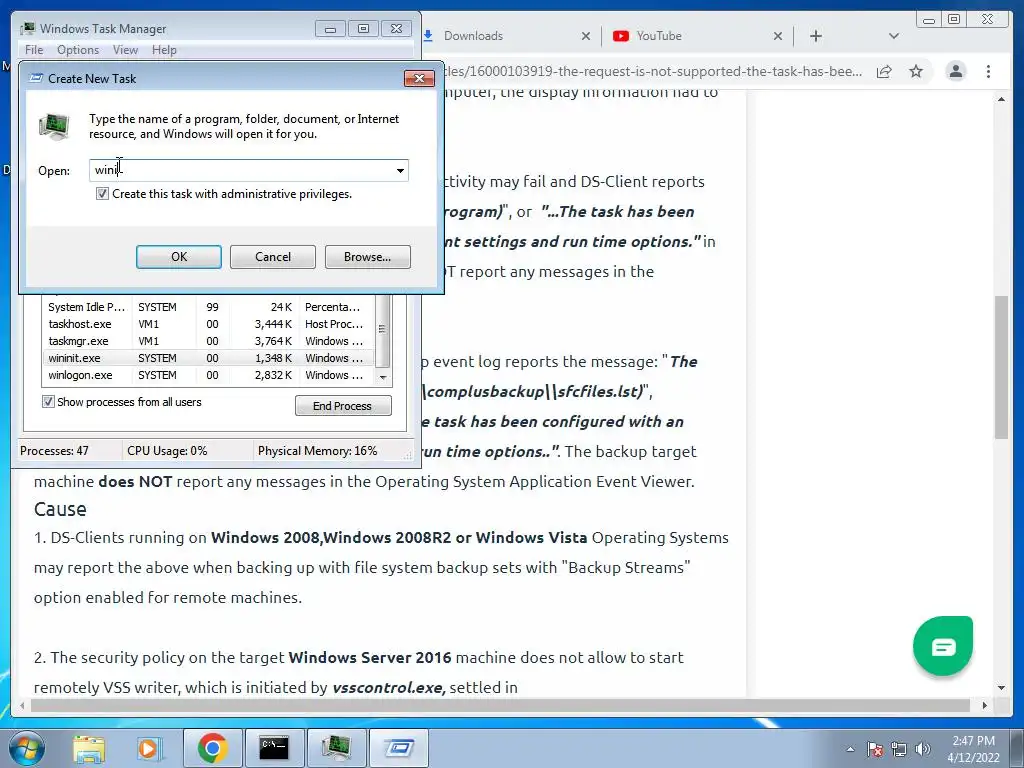The height and width of the screenshot is (768, 1024).
Task: Click the page scroll-up arrow
Action: coord(1001,100)
